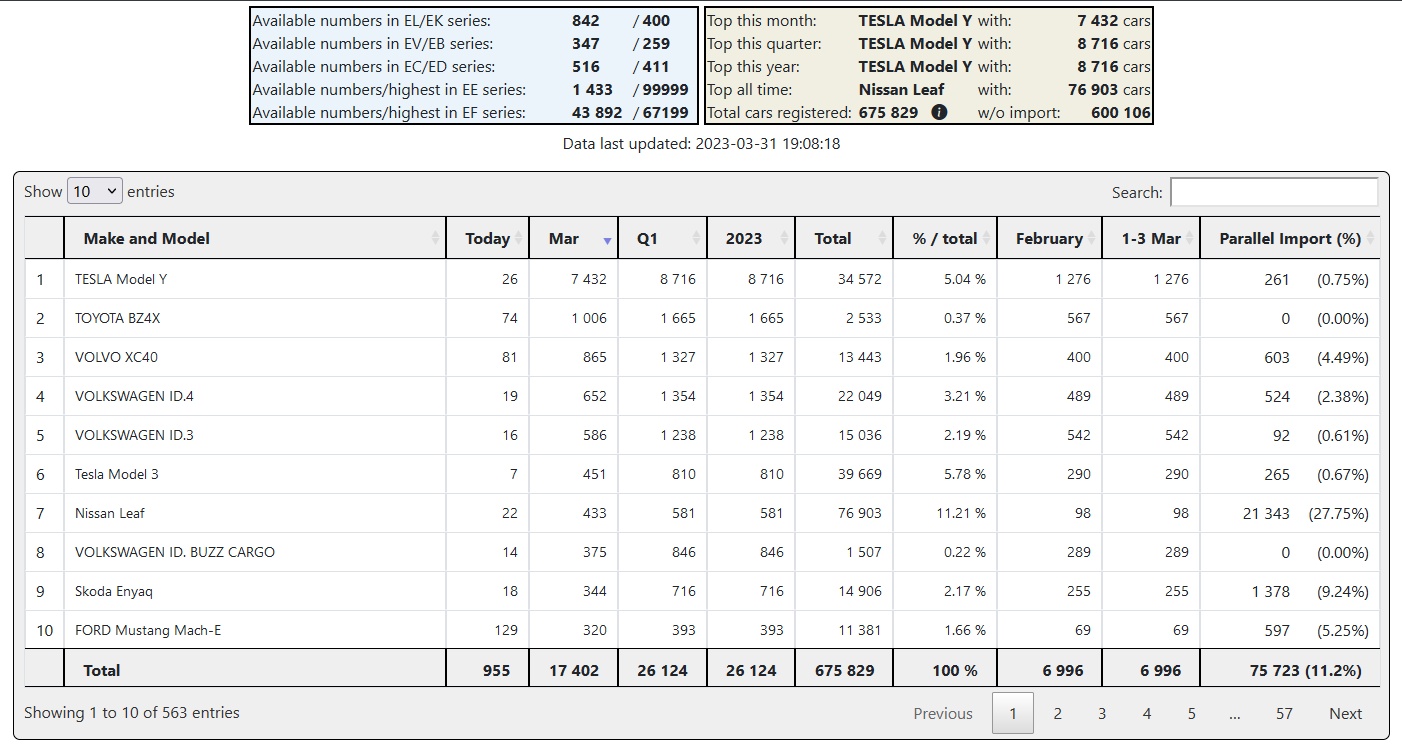
Task: Click the 600 106 w/o import value
Action: pos(1120,113)
